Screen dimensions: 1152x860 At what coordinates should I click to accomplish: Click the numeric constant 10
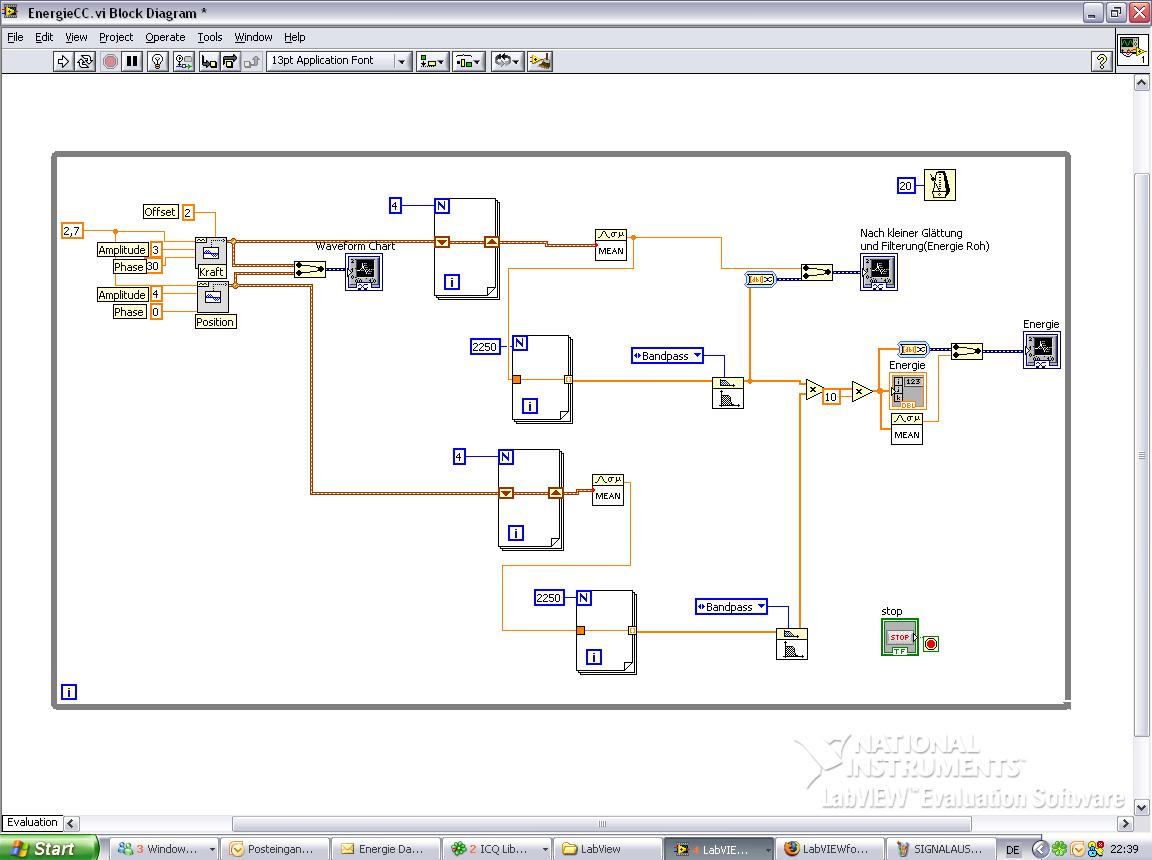830,397
